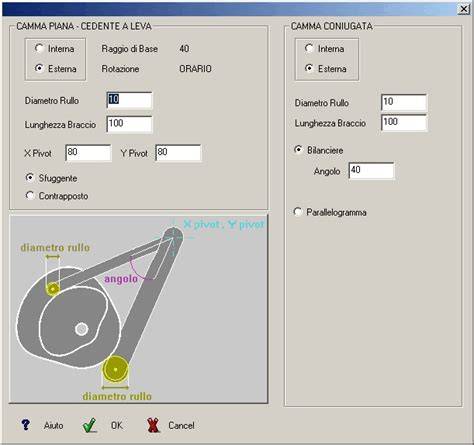Click the red X cancel icon
This screenshot has height=445, width=474.
[x=153, y=425]
